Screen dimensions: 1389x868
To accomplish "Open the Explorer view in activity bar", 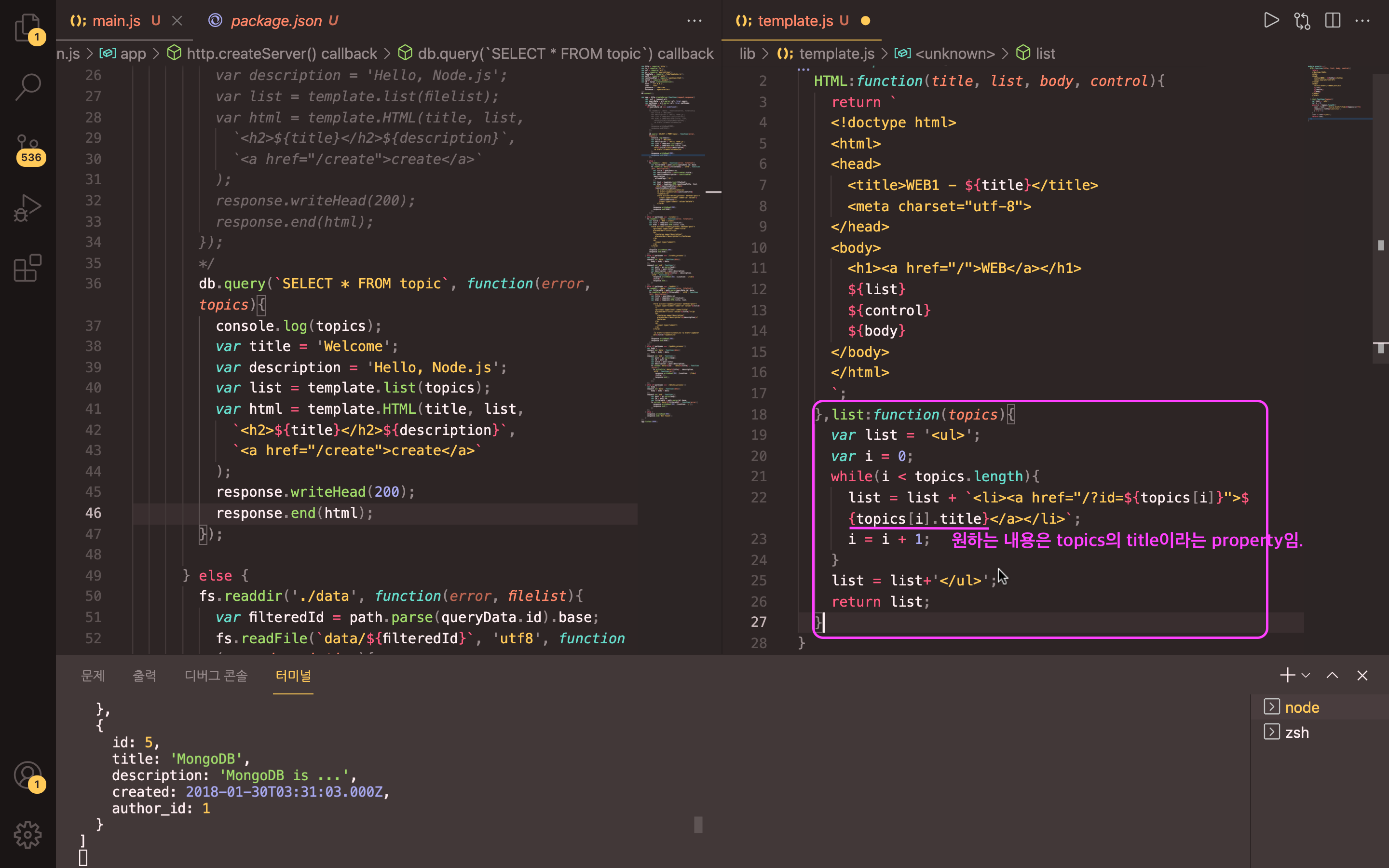I will tap(27, 27).
